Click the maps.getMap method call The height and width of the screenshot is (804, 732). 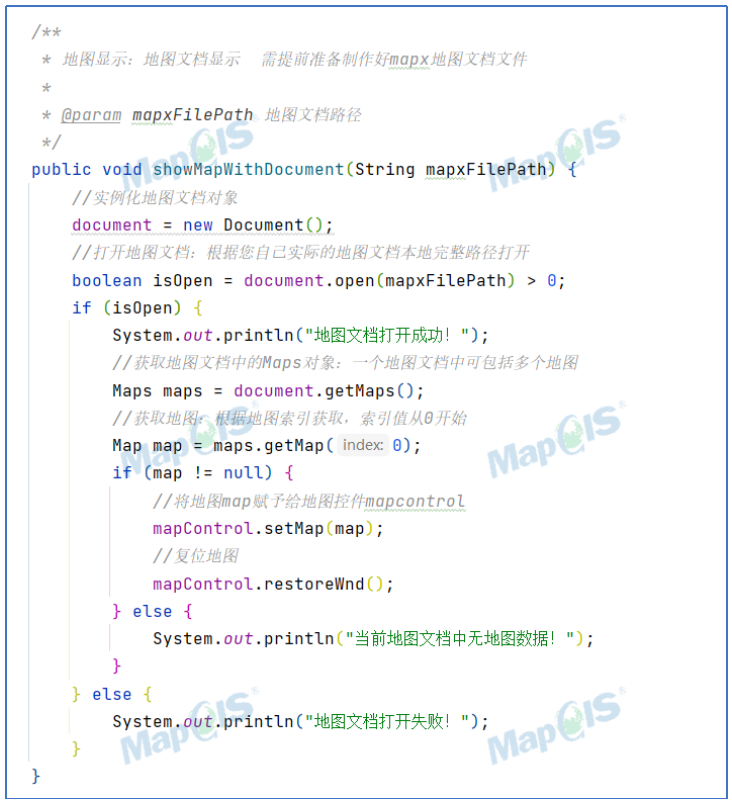point(268,445)
